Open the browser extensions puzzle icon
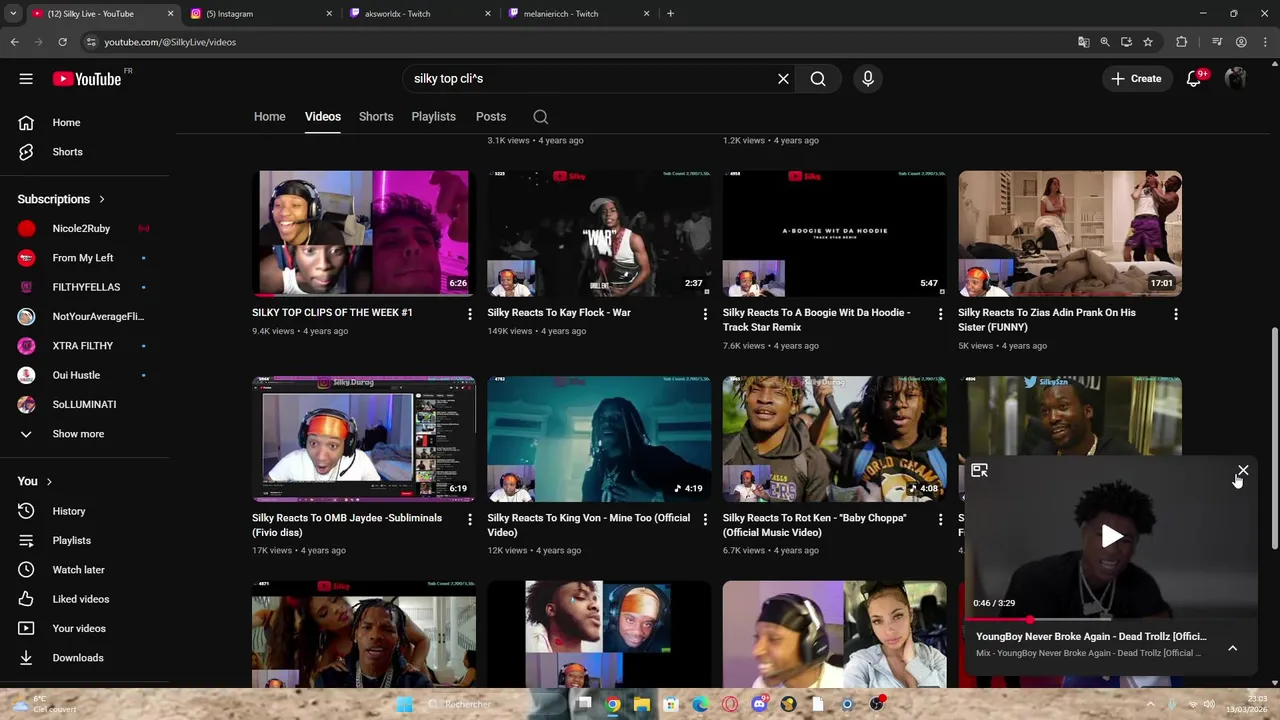The width and height of the screenshot is (1280, 720). [x=1182, y=42]
